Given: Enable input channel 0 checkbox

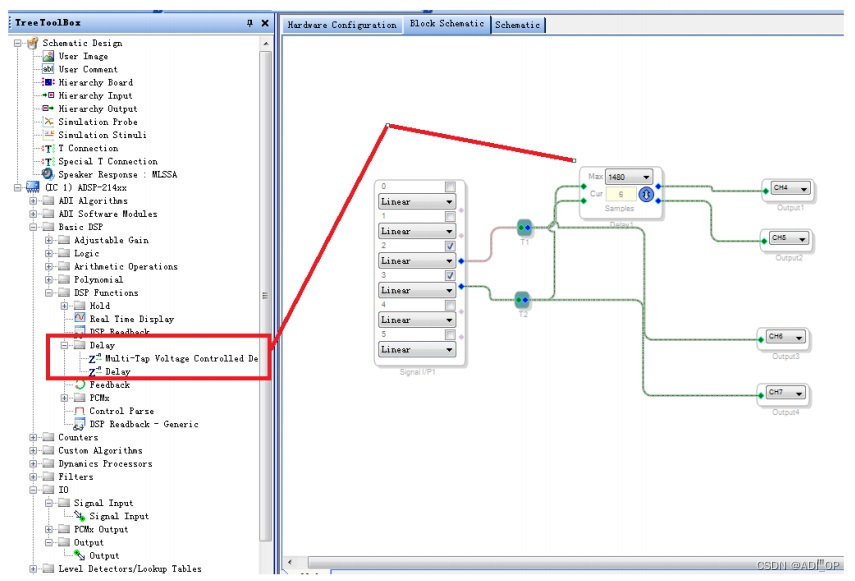Looking at the screenshot, I should tap(450, 187).
